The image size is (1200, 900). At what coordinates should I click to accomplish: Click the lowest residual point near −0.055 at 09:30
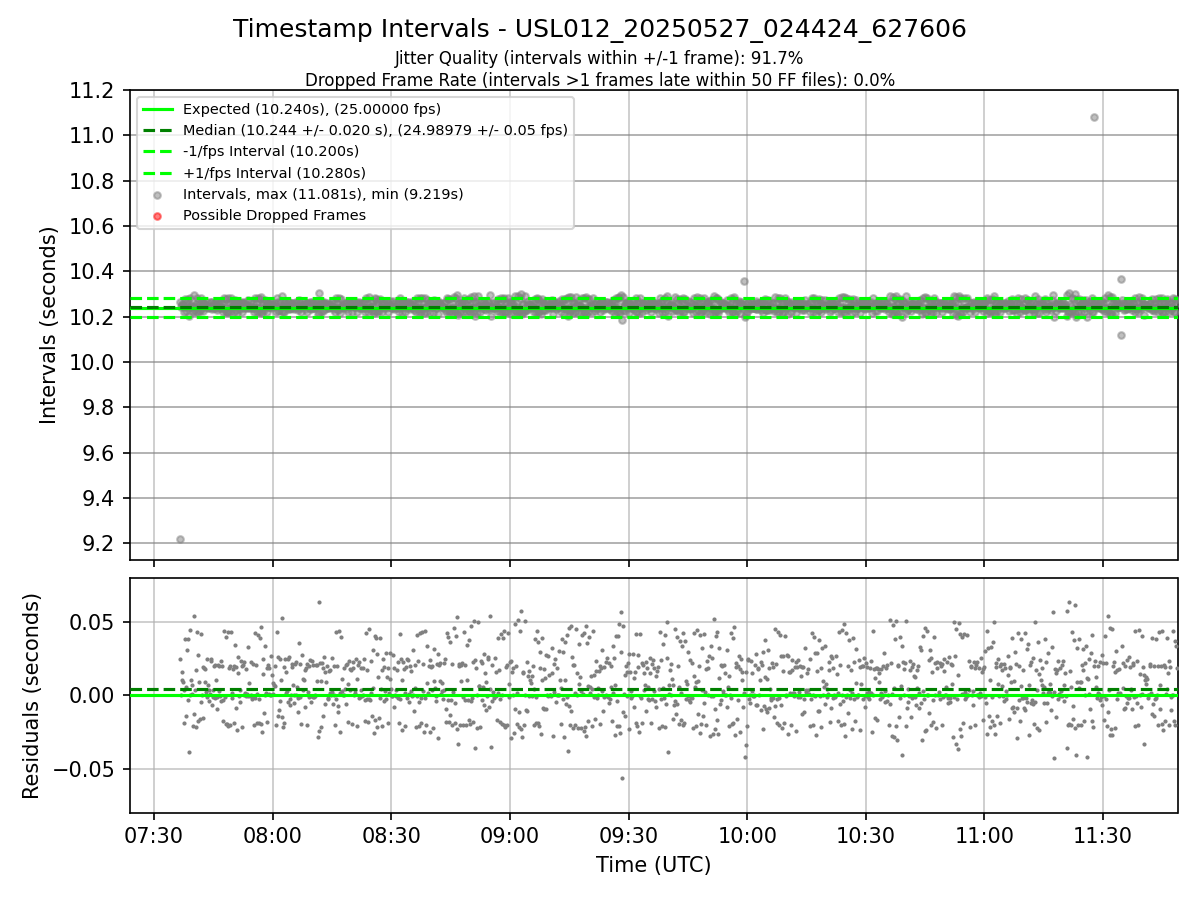pyautogui.click(x=622, y=778)
